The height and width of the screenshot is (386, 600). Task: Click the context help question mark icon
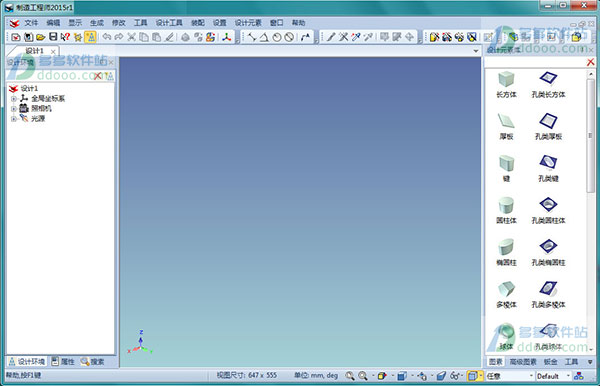[x=65, y=37]
